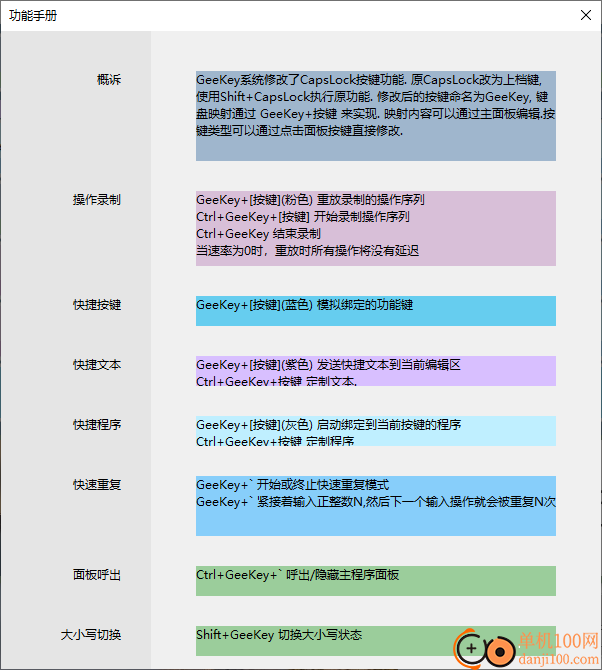
Task: Click line 'GeeKey+[按键](蓝色) 模拟绑定的功能键'
Action: pyautogui.click(x=304, y=305)
